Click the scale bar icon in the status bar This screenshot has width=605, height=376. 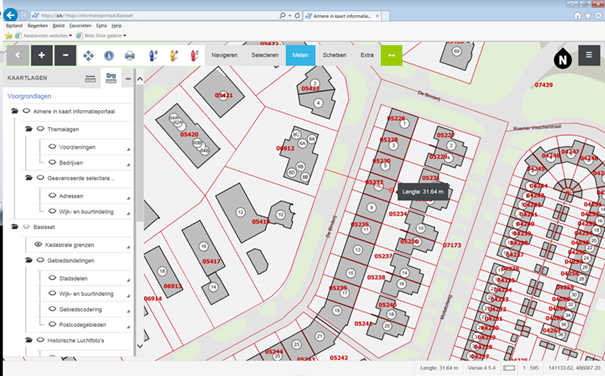[509, 368]
